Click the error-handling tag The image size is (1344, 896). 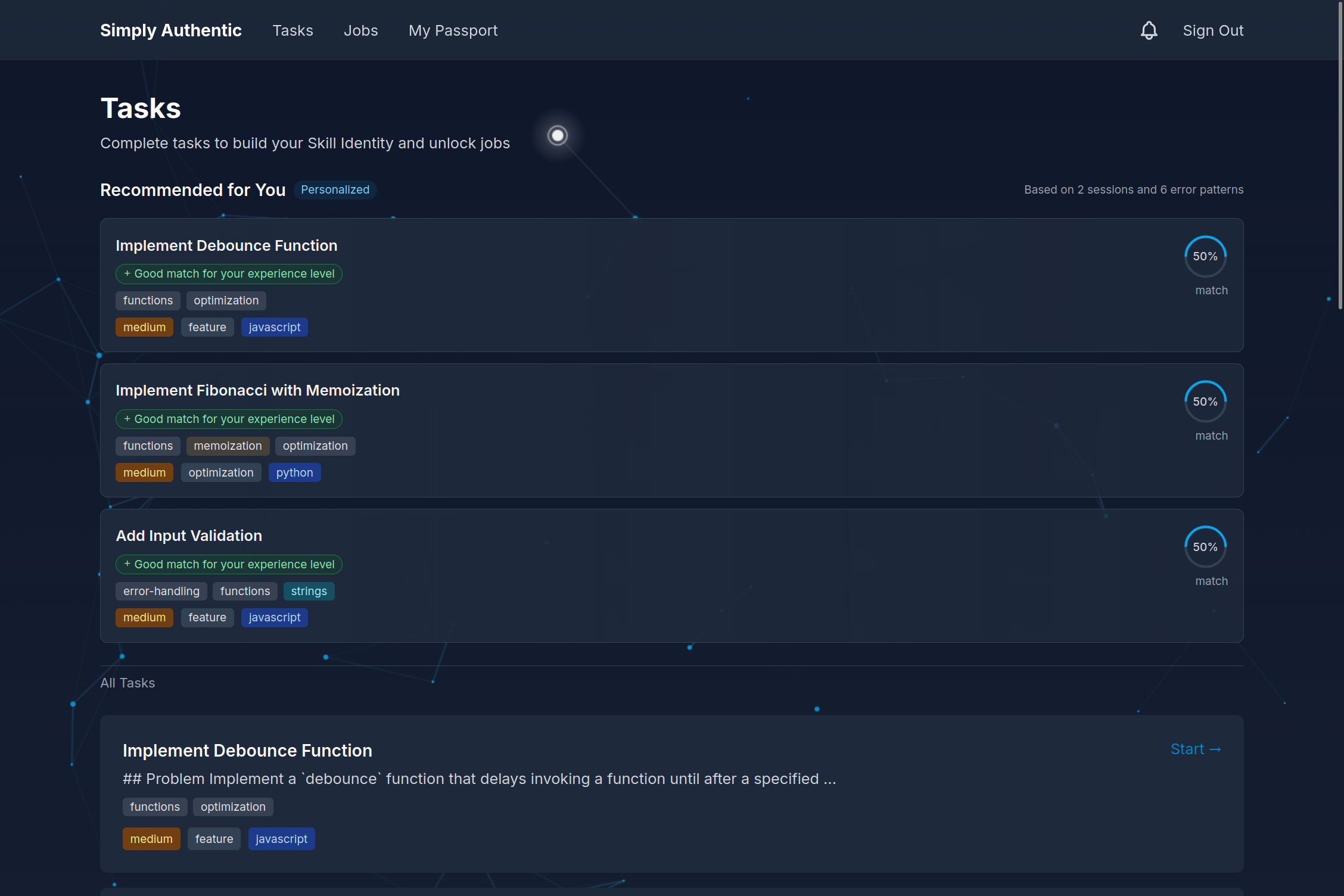[161, 592]
